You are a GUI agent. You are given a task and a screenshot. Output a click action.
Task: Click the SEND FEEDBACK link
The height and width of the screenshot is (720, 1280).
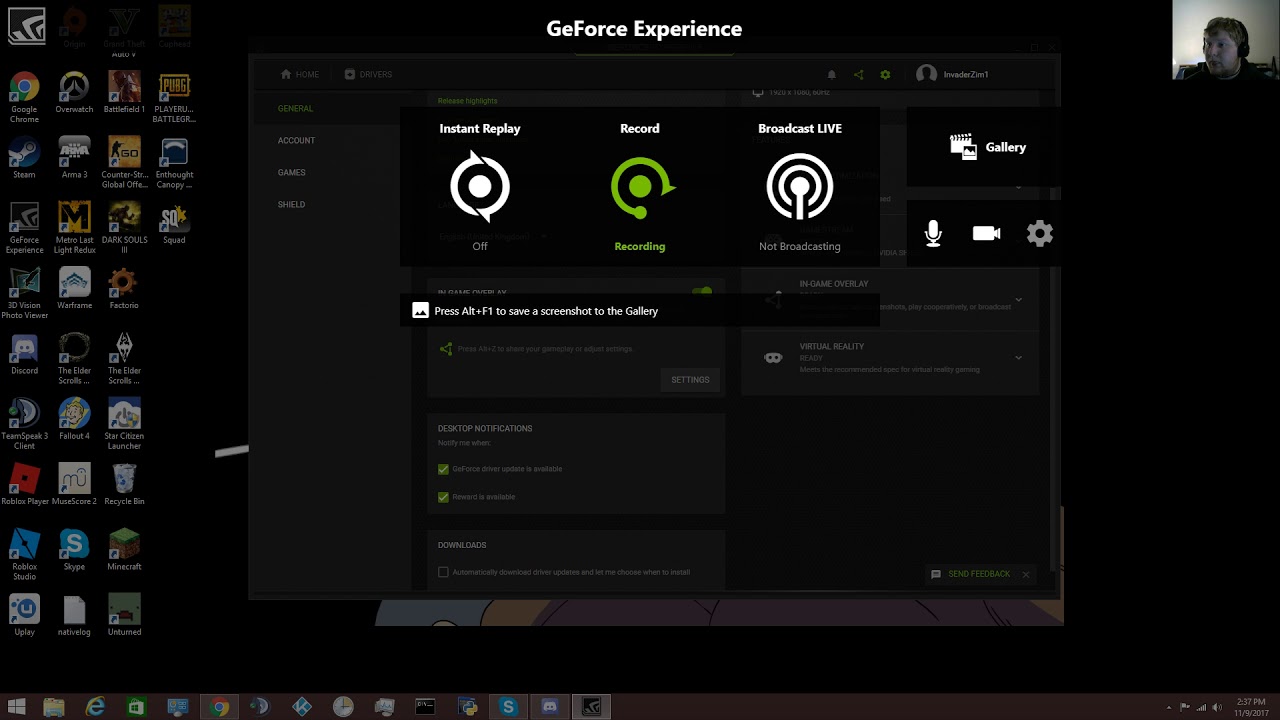pyautogui.click(x=970, y=574)
